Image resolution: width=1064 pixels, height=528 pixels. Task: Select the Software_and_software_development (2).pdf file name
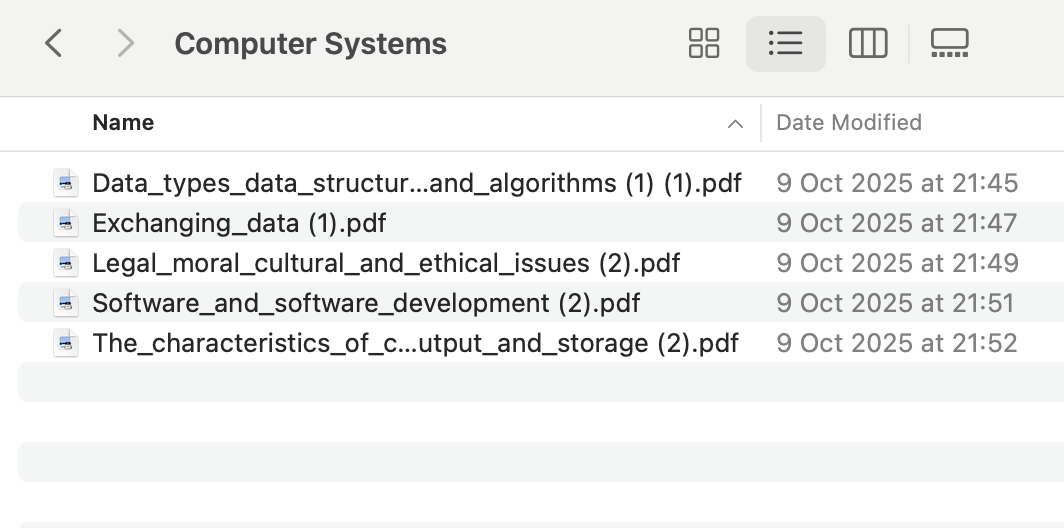click(366, 303)
